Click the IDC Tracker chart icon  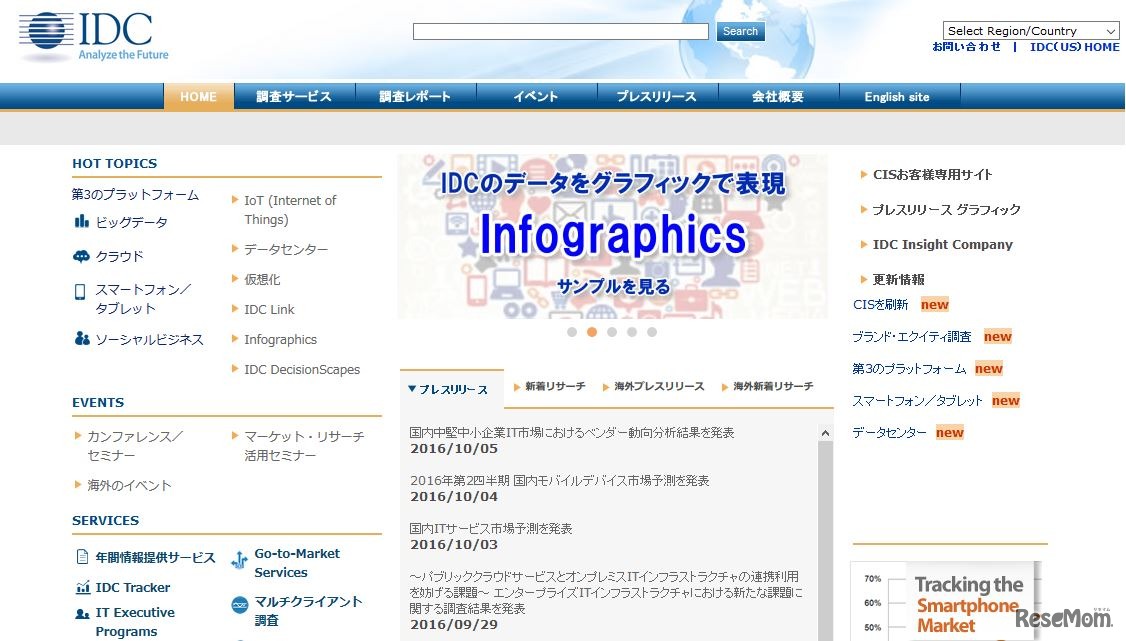click(81, 587)
